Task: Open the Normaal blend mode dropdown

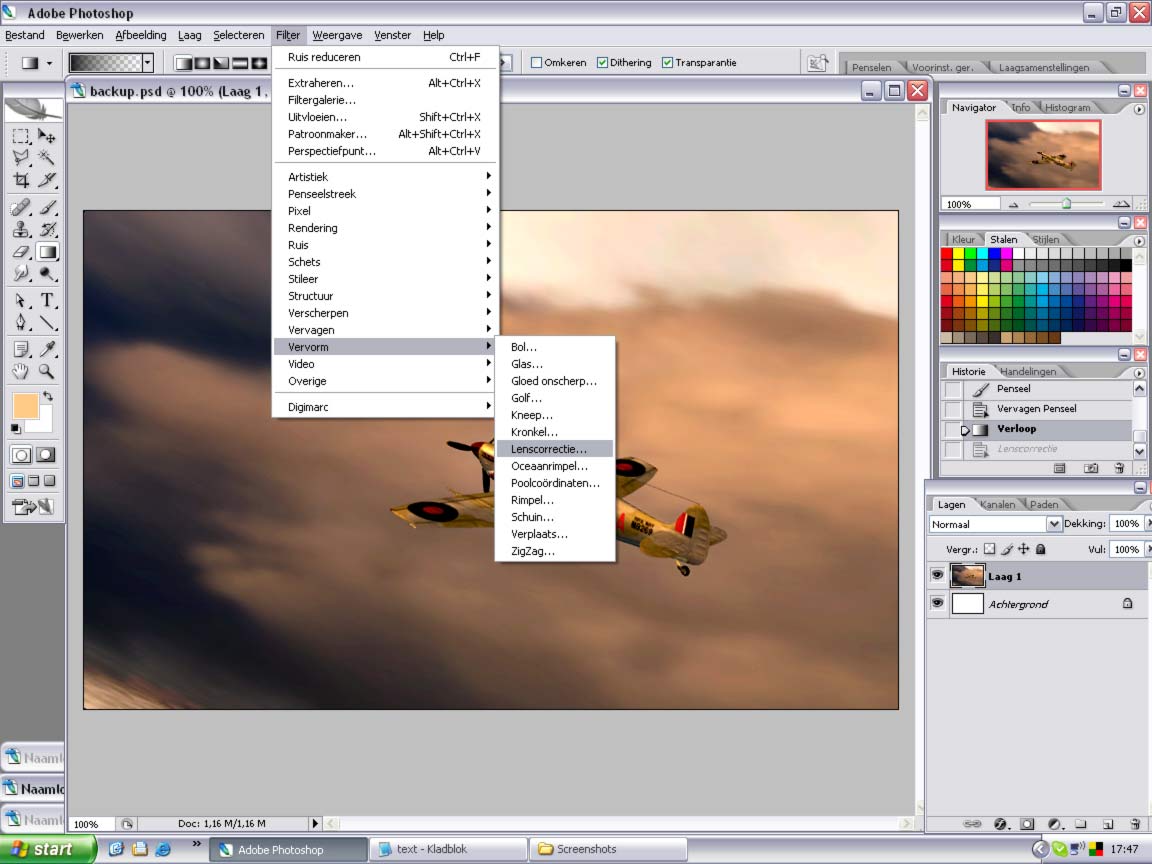Action: point(1054,524)
